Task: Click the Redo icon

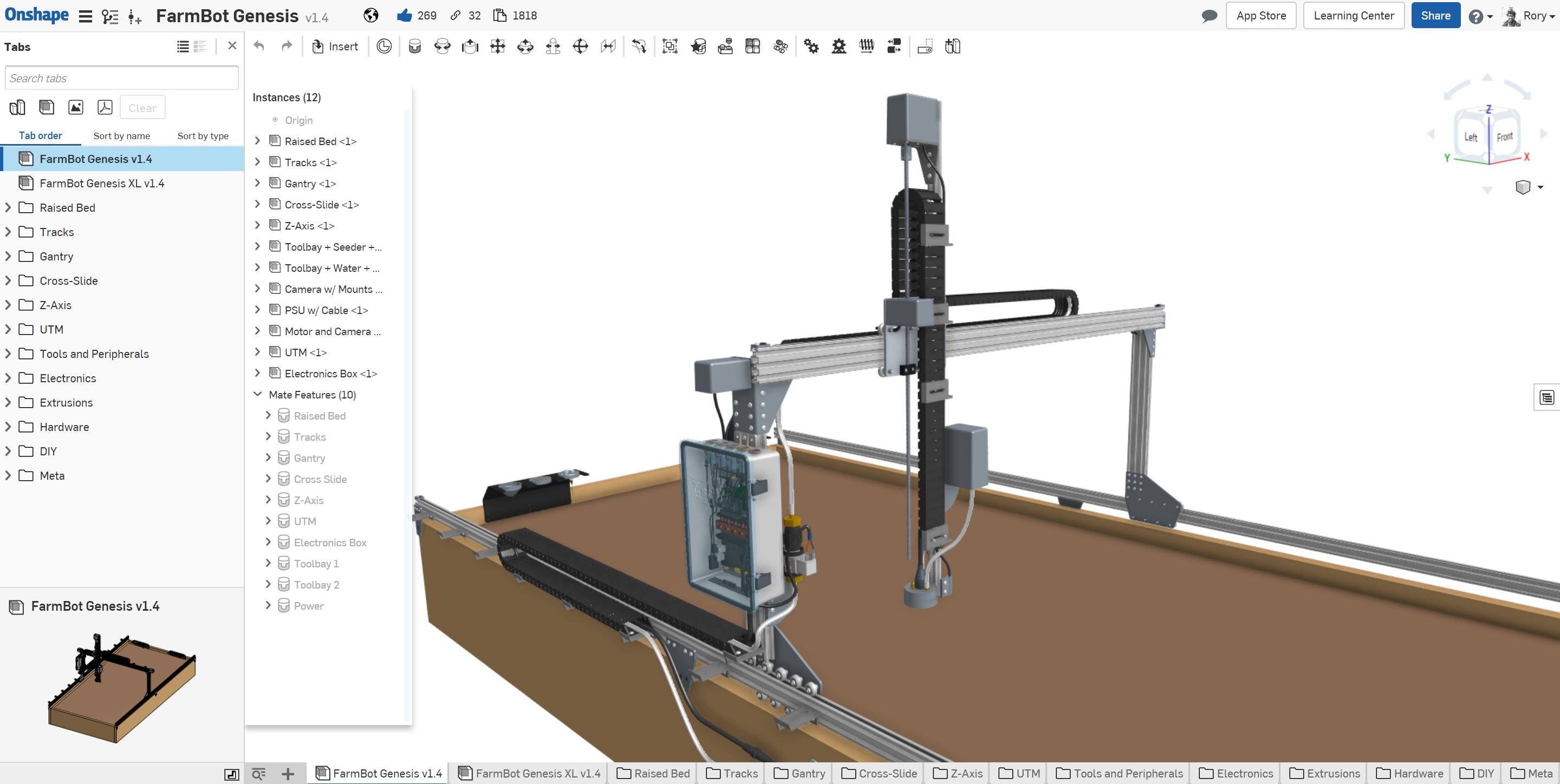Action: coord(286,46)
